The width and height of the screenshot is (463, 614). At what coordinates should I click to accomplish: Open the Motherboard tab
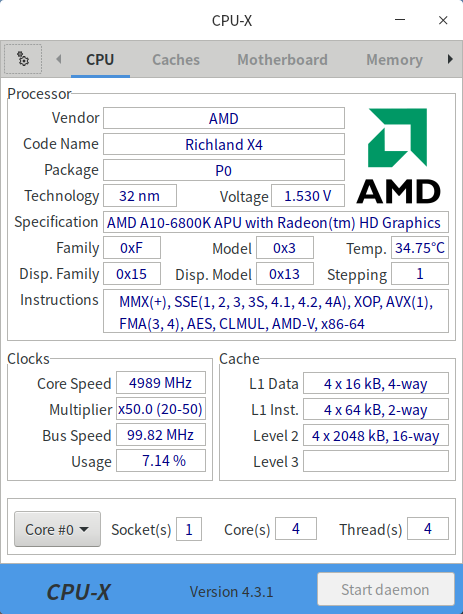pyautogui.click(x=282, y=60)
